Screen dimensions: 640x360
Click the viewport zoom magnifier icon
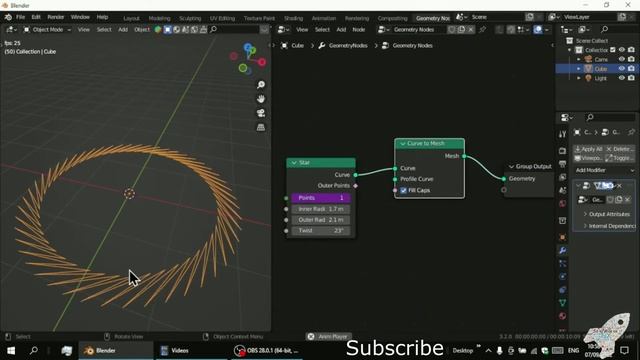coord(261,84)
